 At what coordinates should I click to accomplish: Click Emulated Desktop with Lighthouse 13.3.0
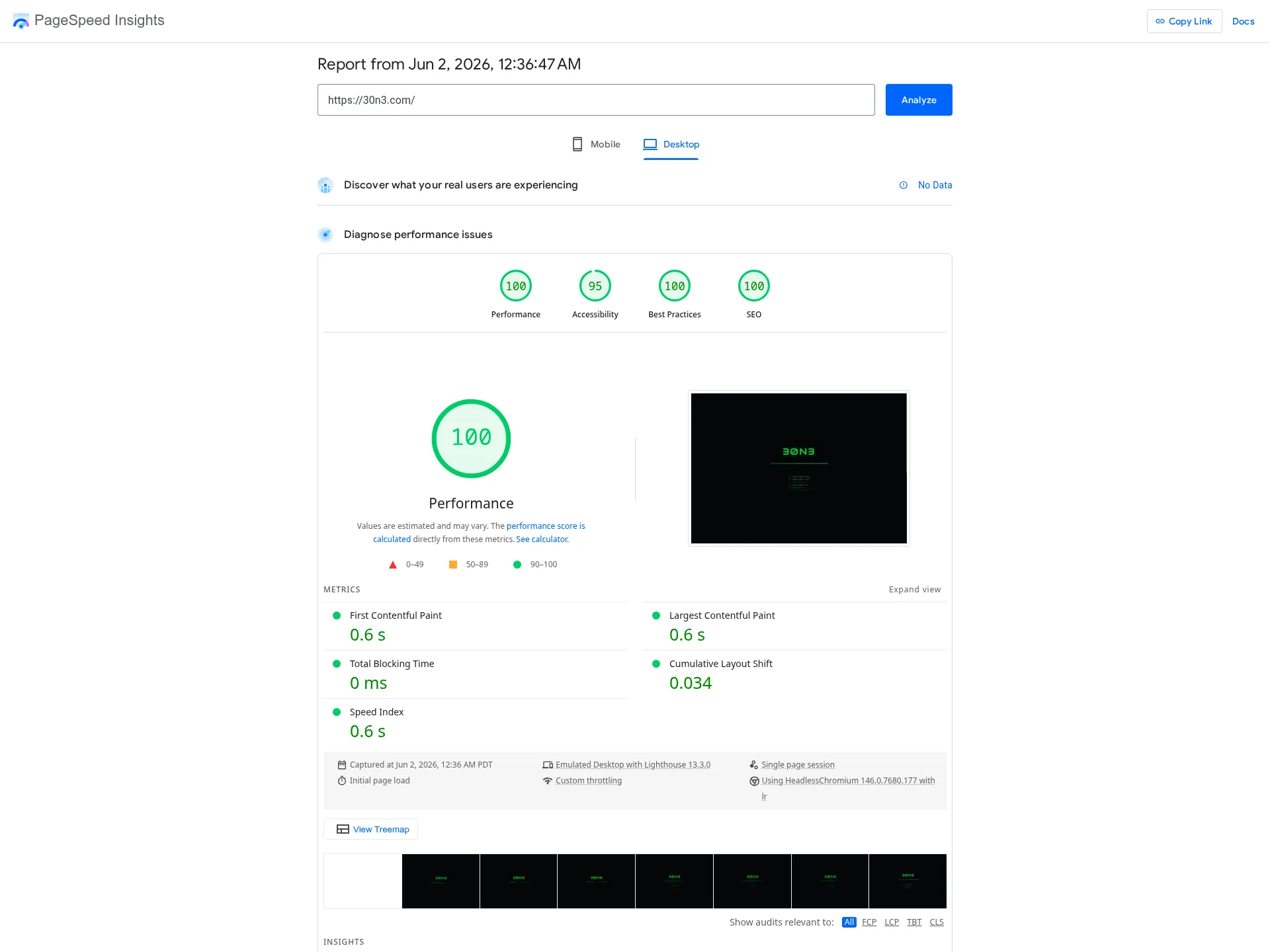[633, 765]
